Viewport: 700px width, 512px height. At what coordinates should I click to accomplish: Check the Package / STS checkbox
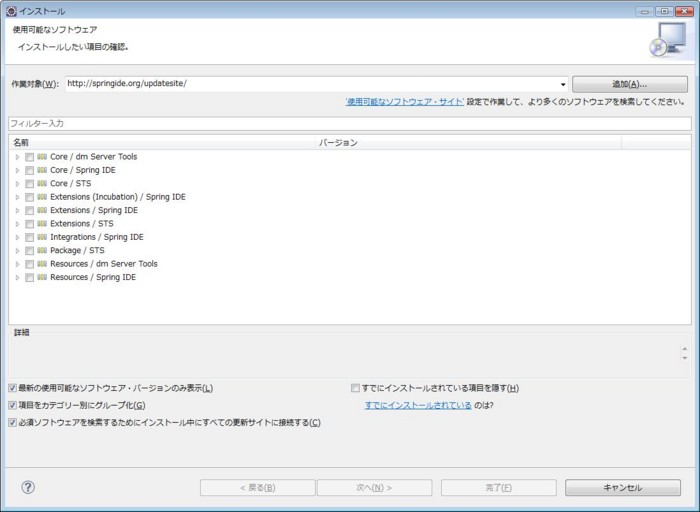tap(29, 251)
